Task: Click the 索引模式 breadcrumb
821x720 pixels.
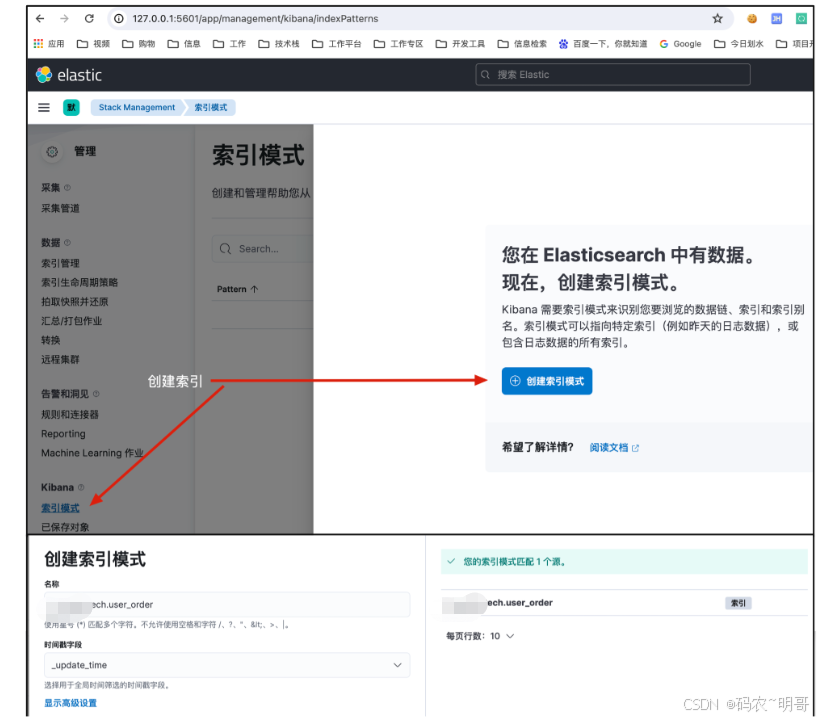Action: tap(211, 107)
